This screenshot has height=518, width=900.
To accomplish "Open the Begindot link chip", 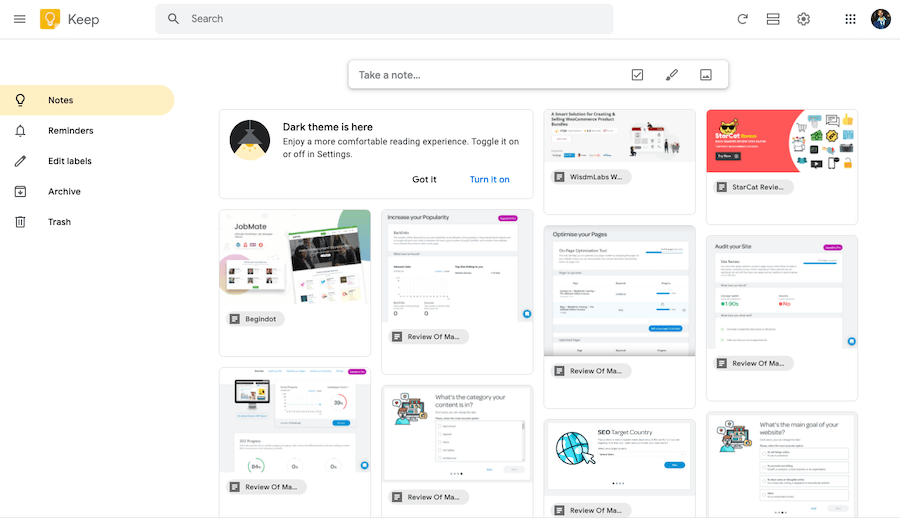I will click(x=256, y=319).
